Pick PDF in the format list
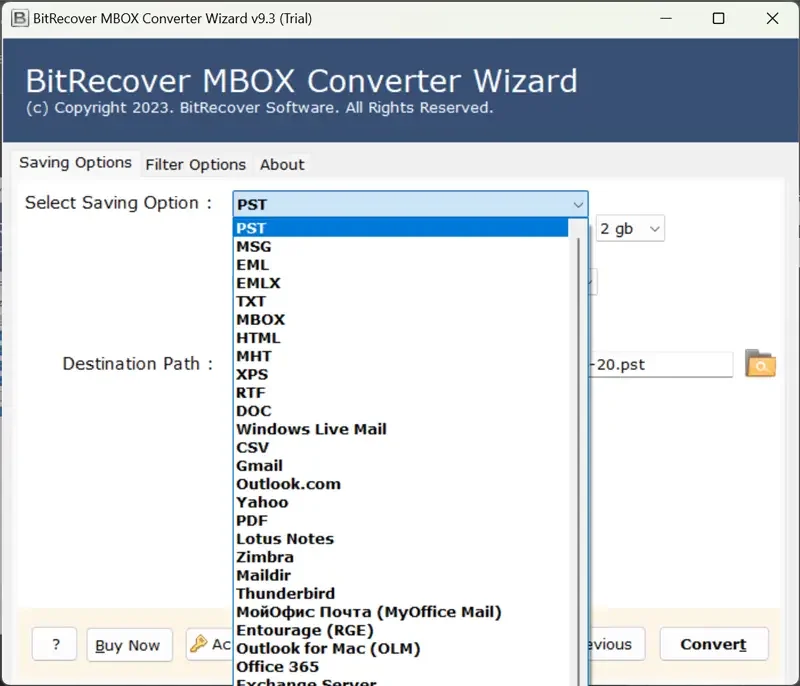Image resolution: width=800 pixels, height=686 pixels. [252, 520]
